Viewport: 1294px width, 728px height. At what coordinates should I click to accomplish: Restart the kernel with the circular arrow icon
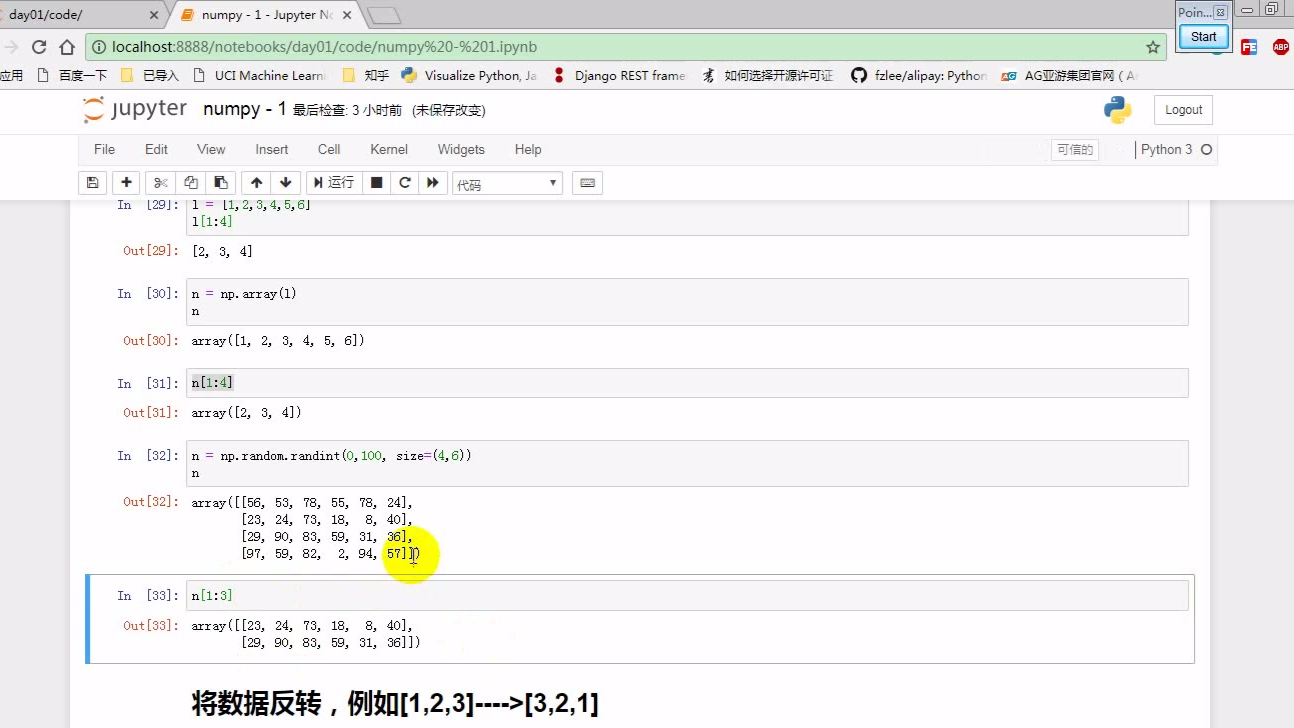click(405, 183)
